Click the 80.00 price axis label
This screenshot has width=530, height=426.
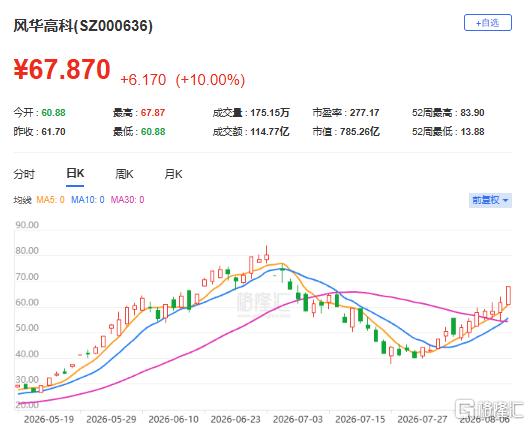(x=27, y=251)
